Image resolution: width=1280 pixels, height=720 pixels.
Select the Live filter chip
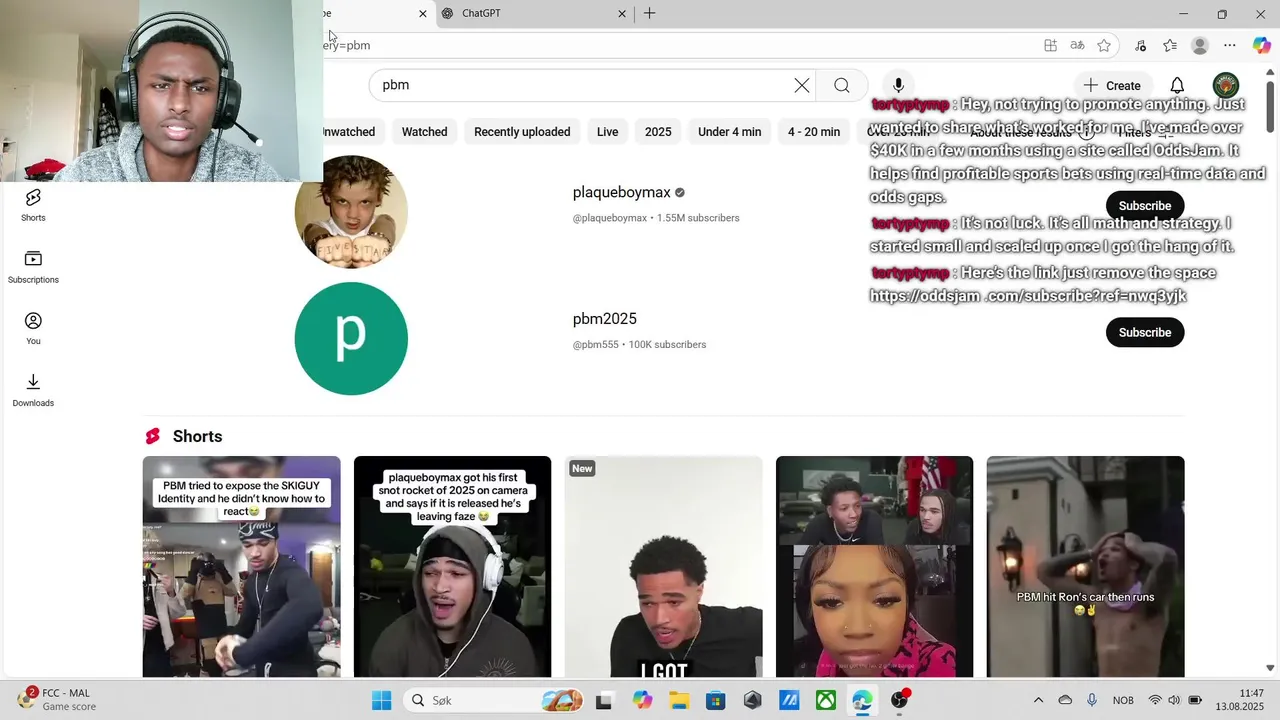pyautogui.click(x=608, y=132)
